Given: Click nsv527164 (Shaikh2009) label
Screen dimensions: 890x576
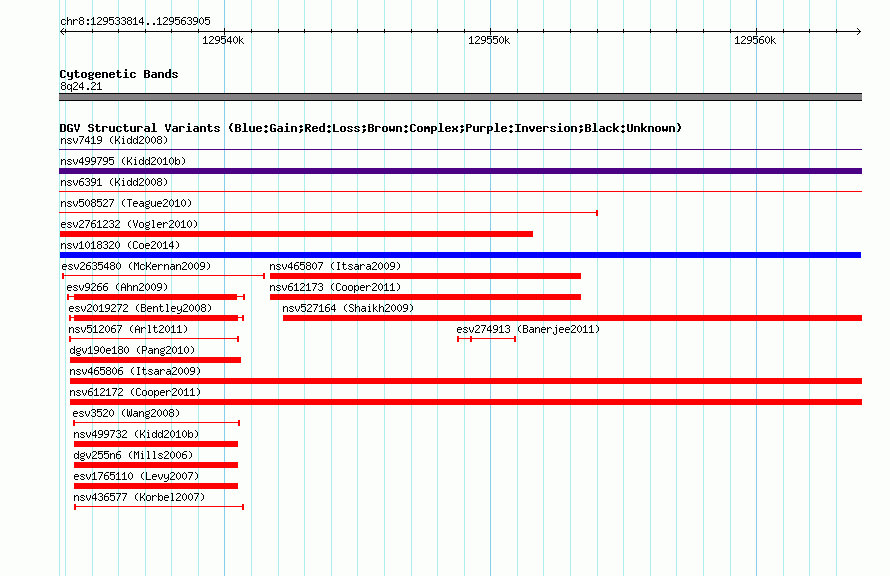Looking at the screenshot, I should click(x=348, y=308).
